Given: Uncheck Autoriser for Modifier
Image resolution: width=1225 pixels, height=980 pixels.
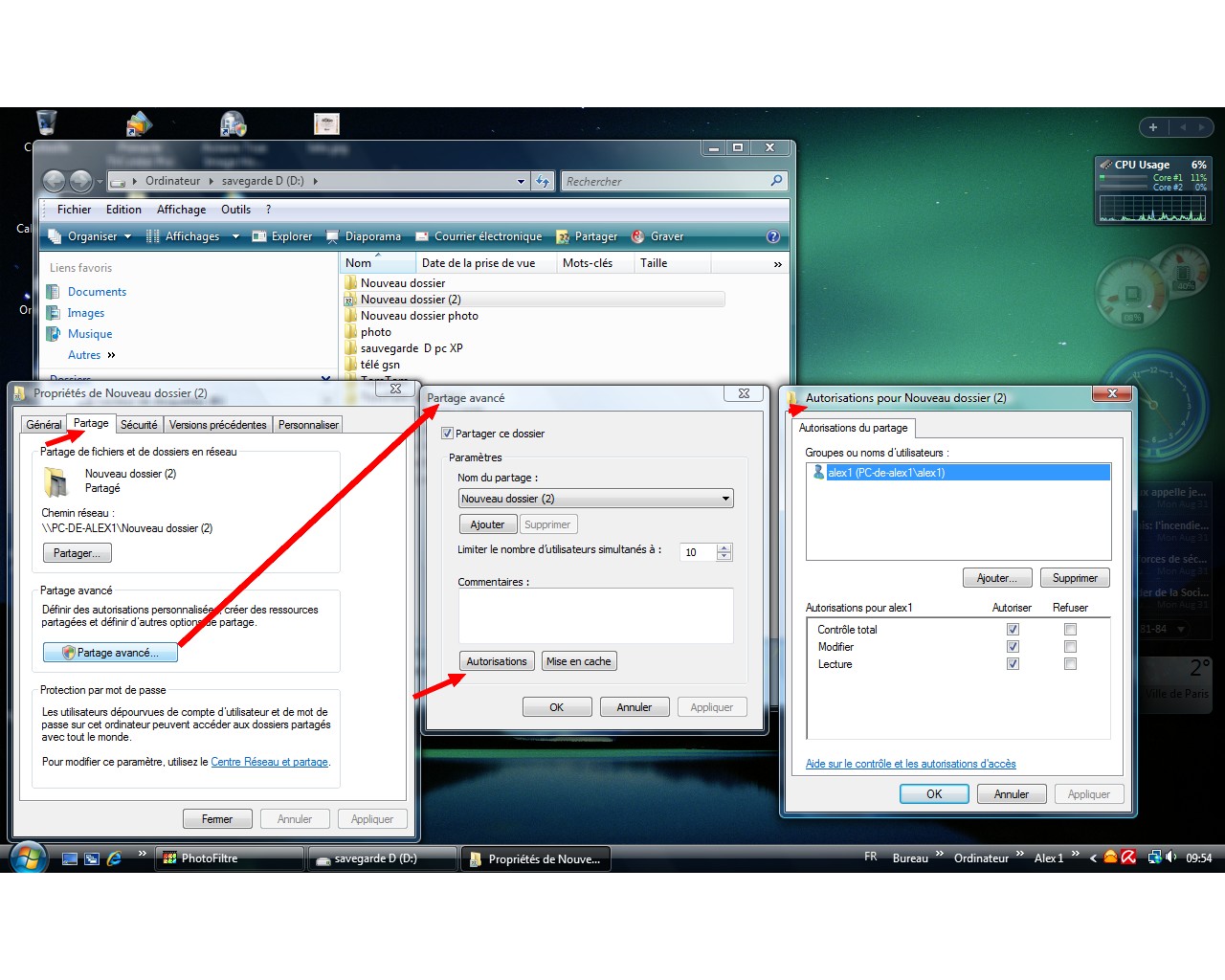Looking at the screenshot, I should click(x=1013, y=647).
